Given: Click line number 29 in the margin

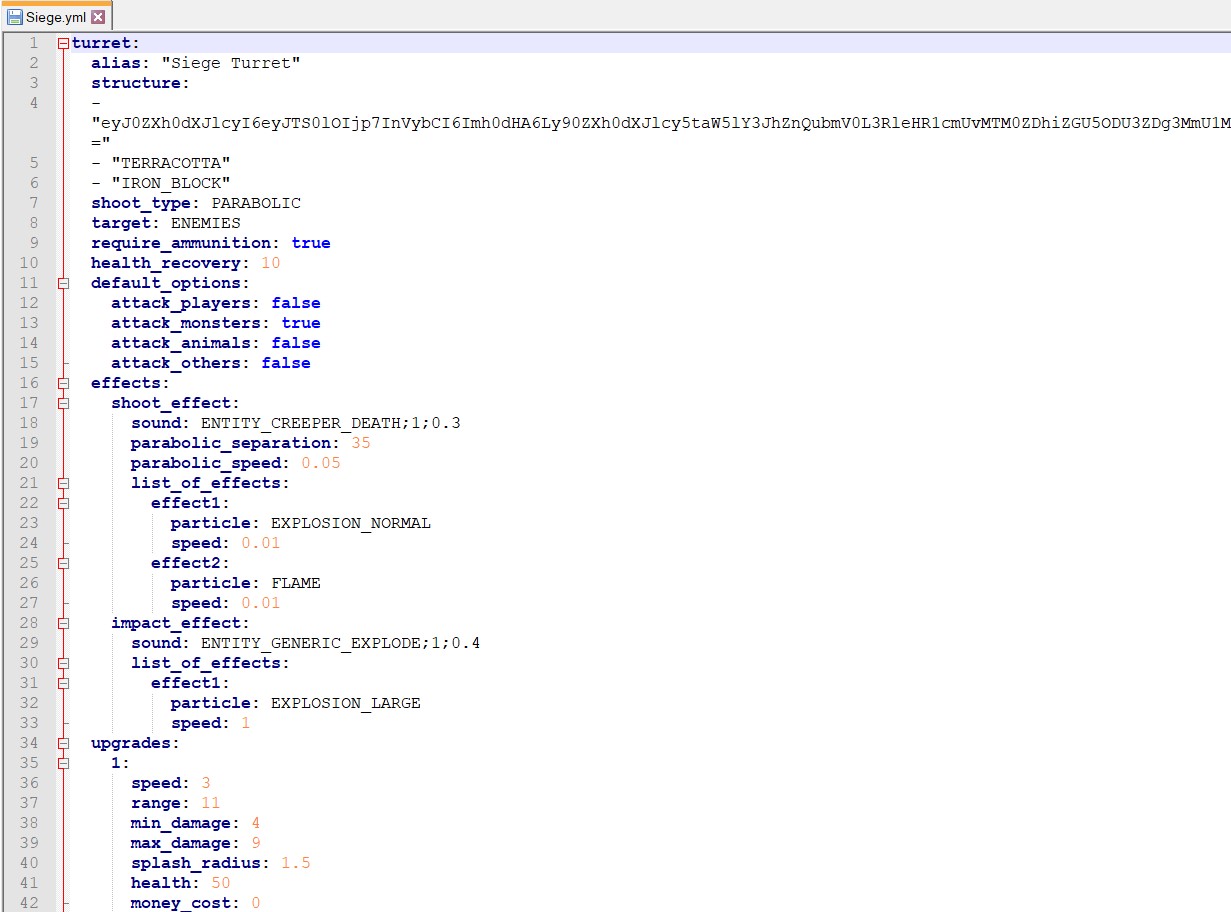Looking at the screenshot, I should click(x=29, y=643).
